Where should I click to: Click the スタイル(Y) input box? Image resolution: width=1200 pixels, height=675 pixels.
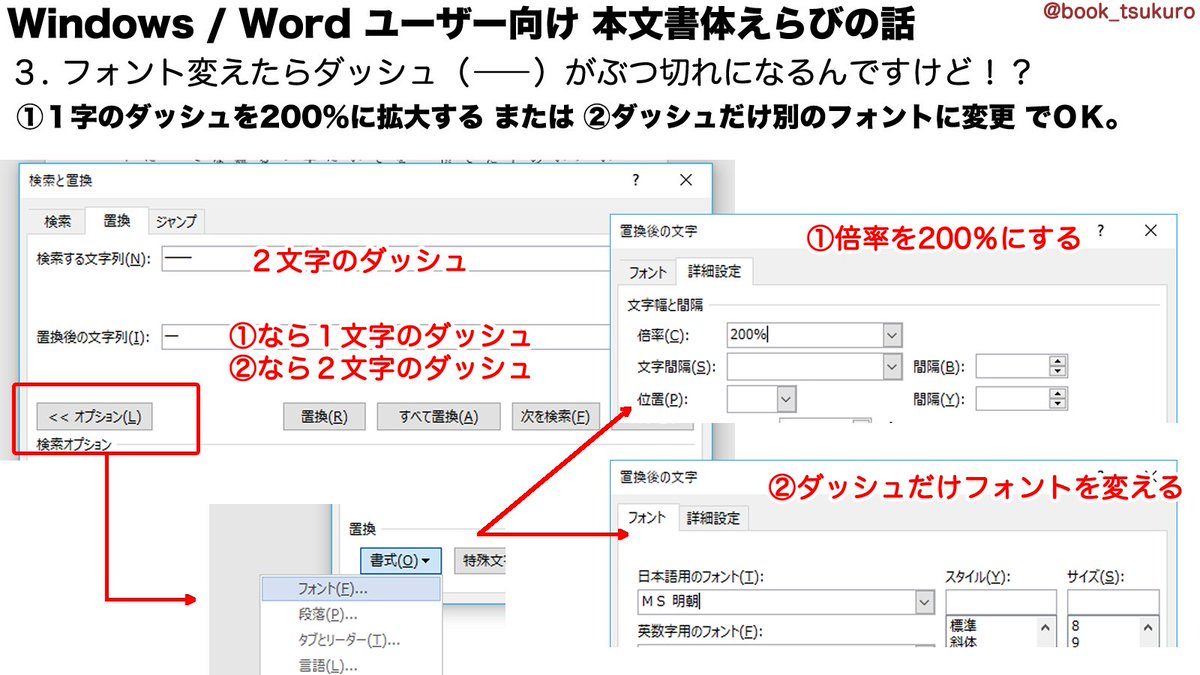pyautogui.click(x=1000, y=602)
